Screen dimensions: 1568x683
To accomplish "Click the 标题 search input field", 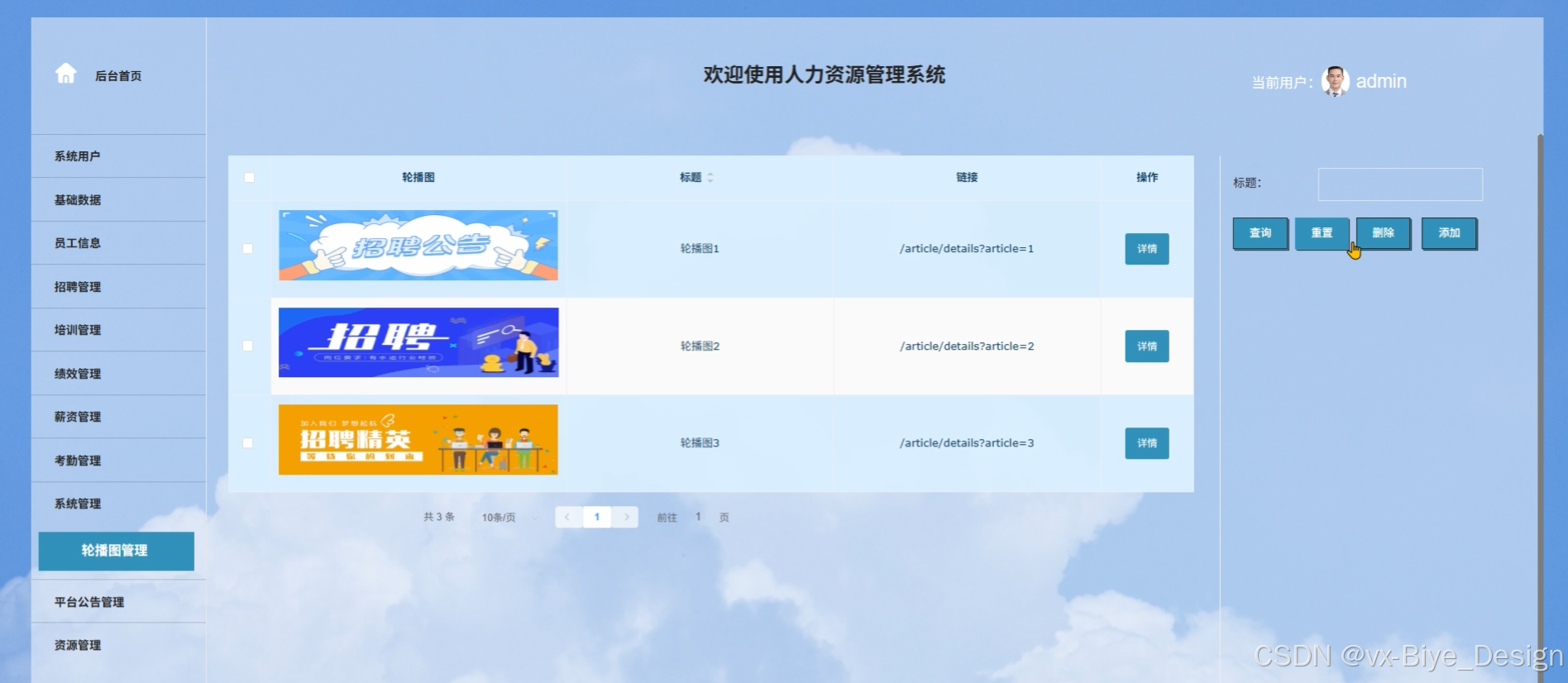I will (1400, 184).
